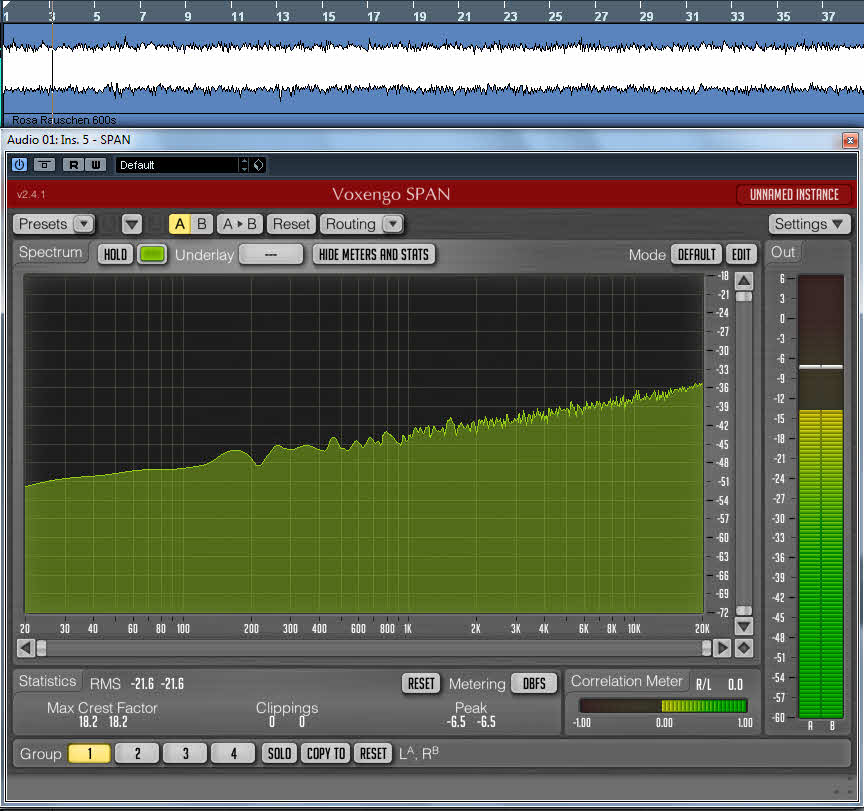This screenshot has height=811, width=864.
Task: Click the icon between power and R buttons
Action: pos(45,165)
